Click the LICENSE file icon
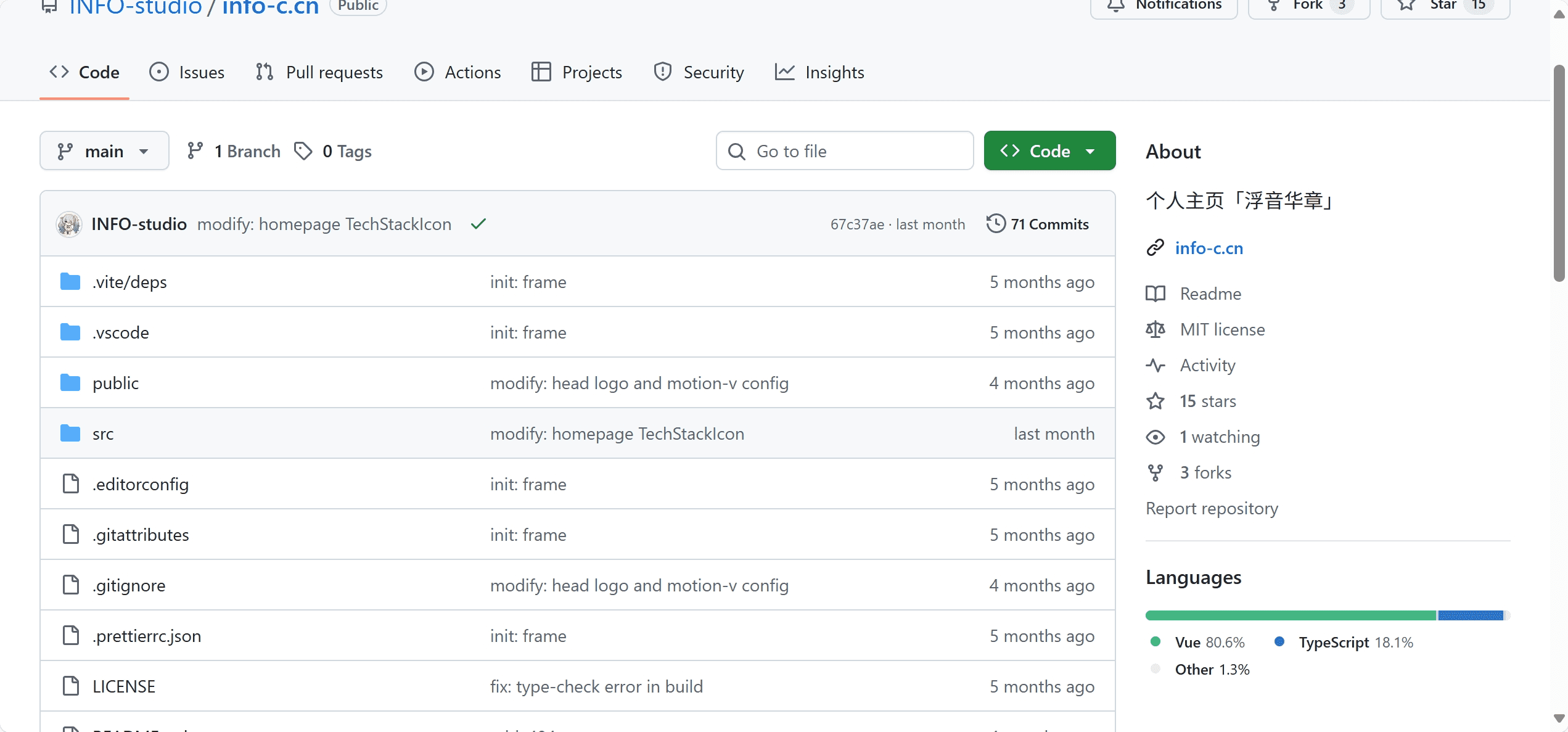The height and width of the screenshot is (732, 1568). tap(71, 686)
